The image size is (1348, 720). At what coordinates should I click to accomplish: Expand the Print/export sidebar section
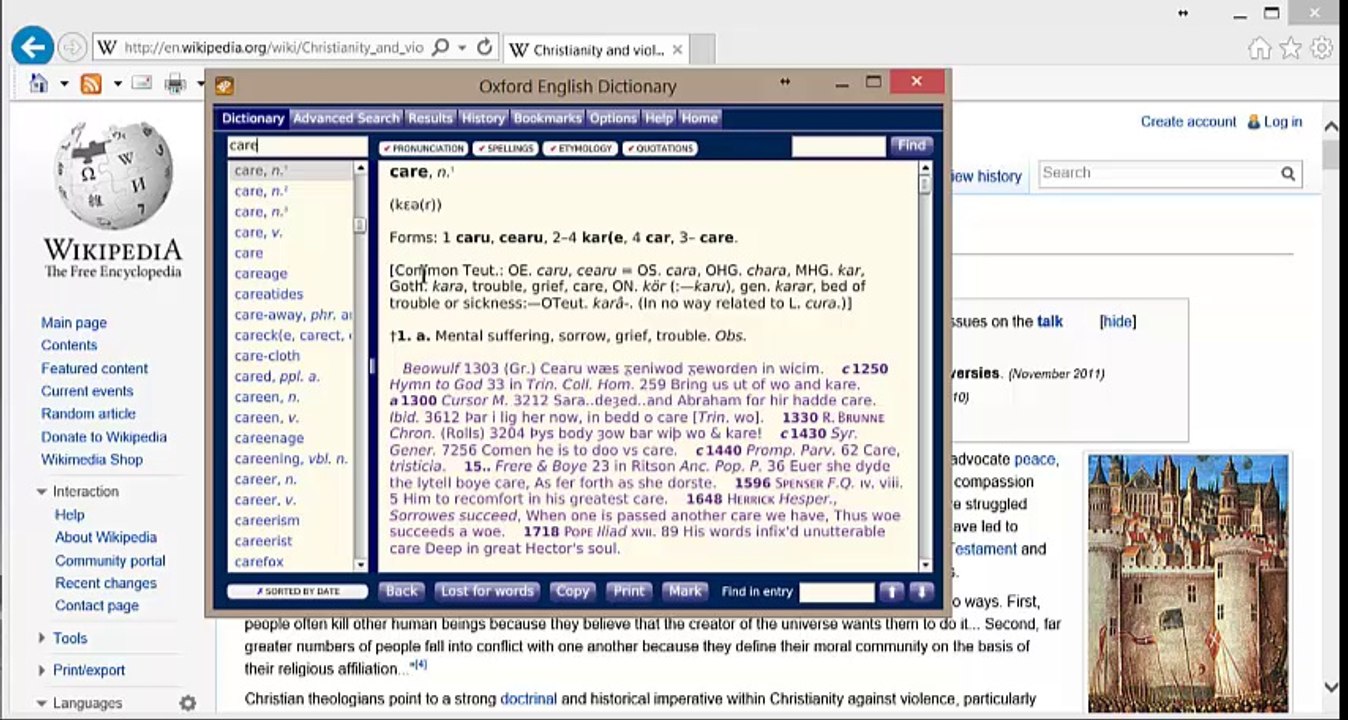[42, 670]
